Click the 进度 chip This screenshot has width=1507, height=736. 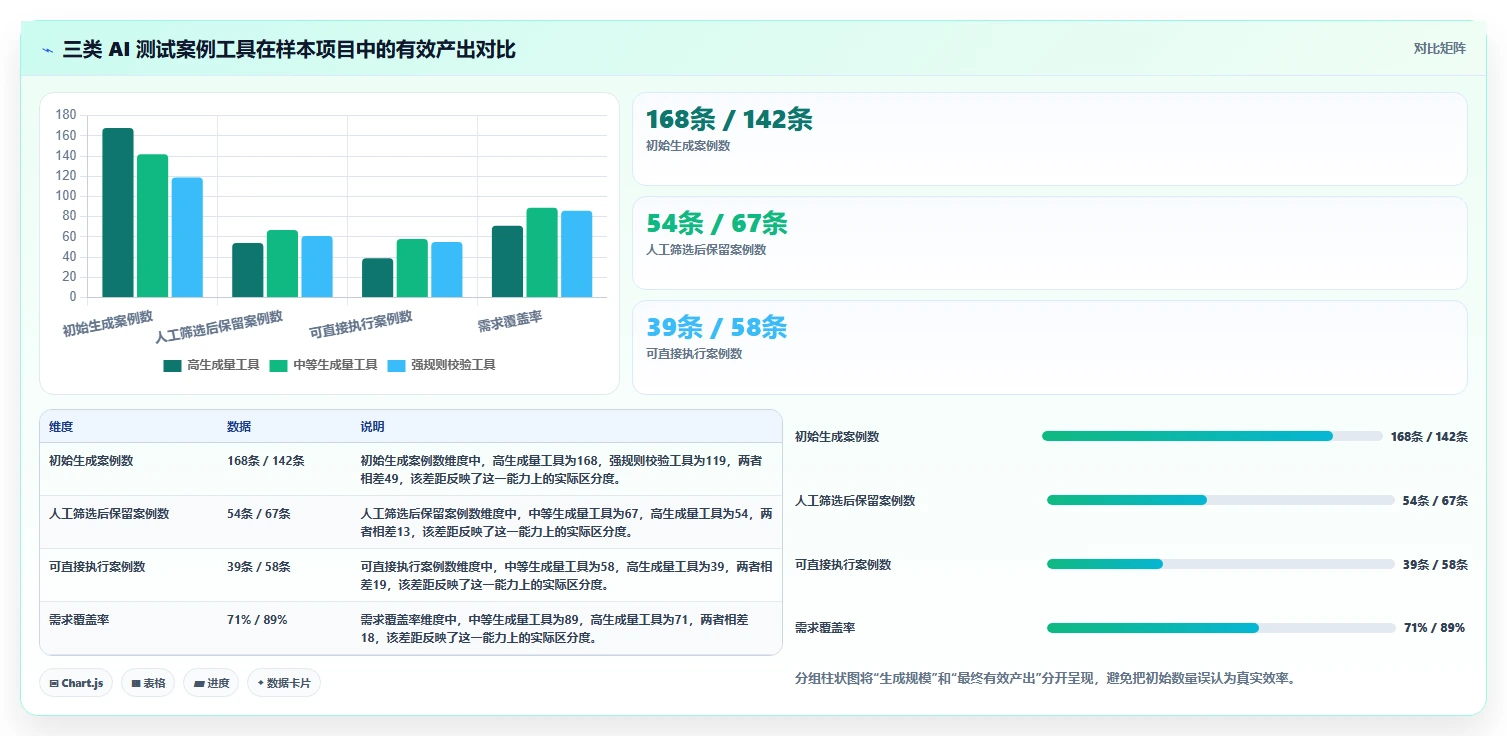tap(211, 683)
